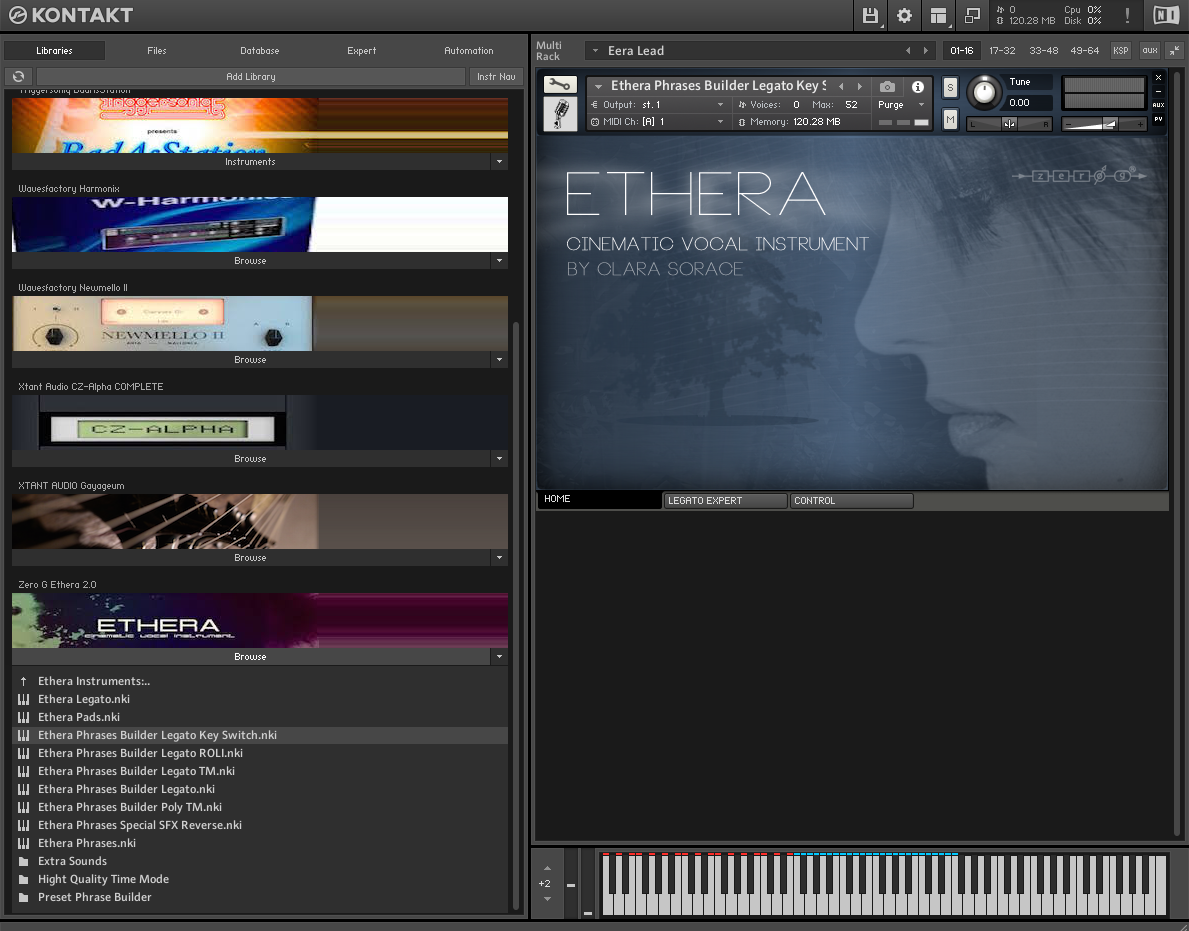Toggle the PV performance view button
The width and height of the screenshot is (1189, 931).
click(x=1158, y=119)
